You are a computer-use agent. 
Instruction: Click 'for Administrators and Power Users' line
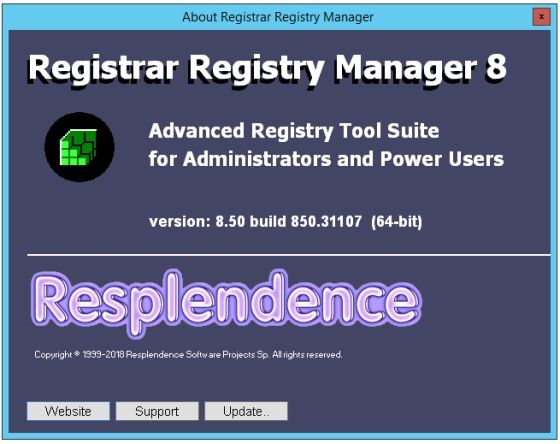pos(326,159)
